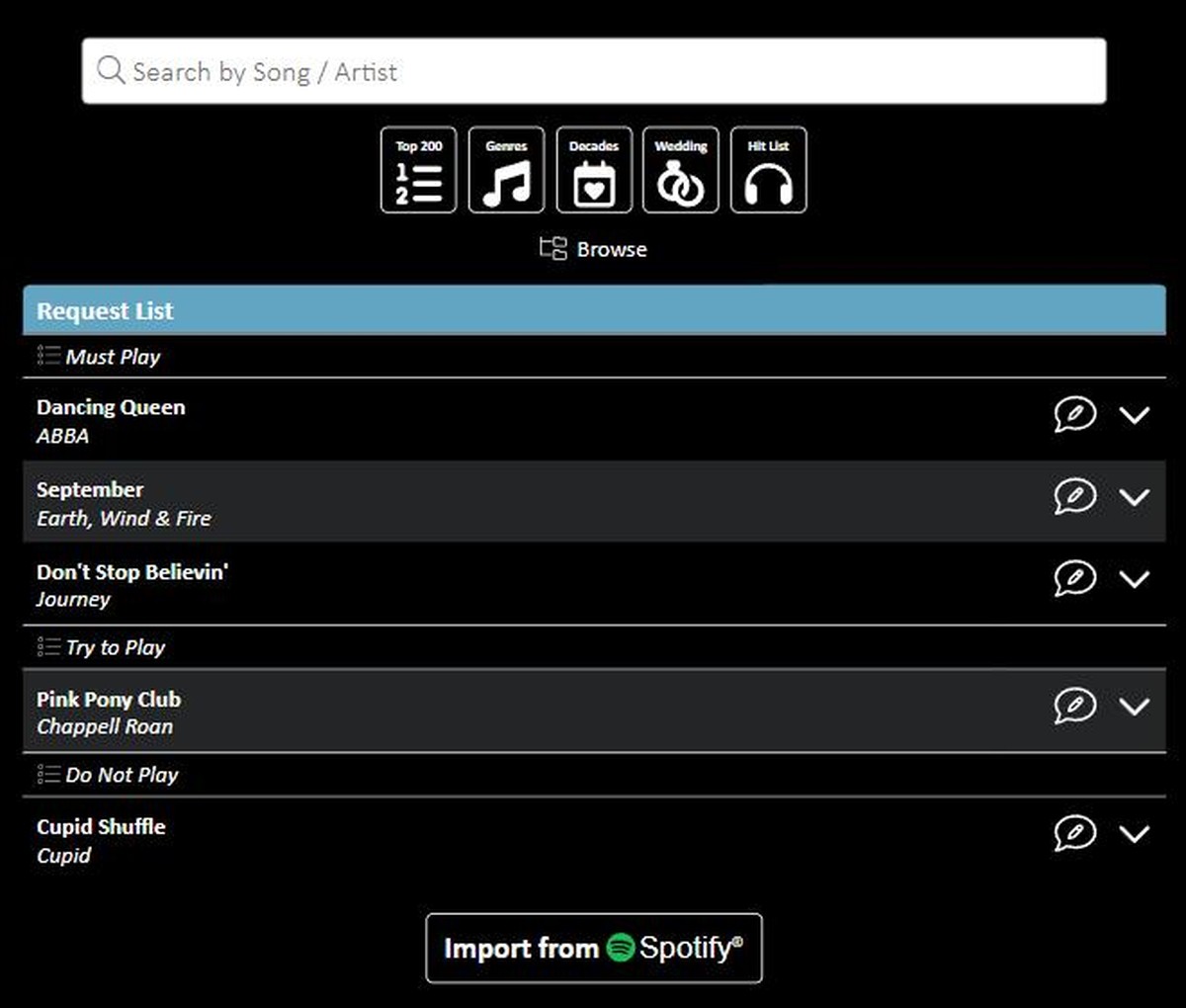Open the Genres music category
This screenshot has height=1008, width=1186.
[x=506, y=170]
